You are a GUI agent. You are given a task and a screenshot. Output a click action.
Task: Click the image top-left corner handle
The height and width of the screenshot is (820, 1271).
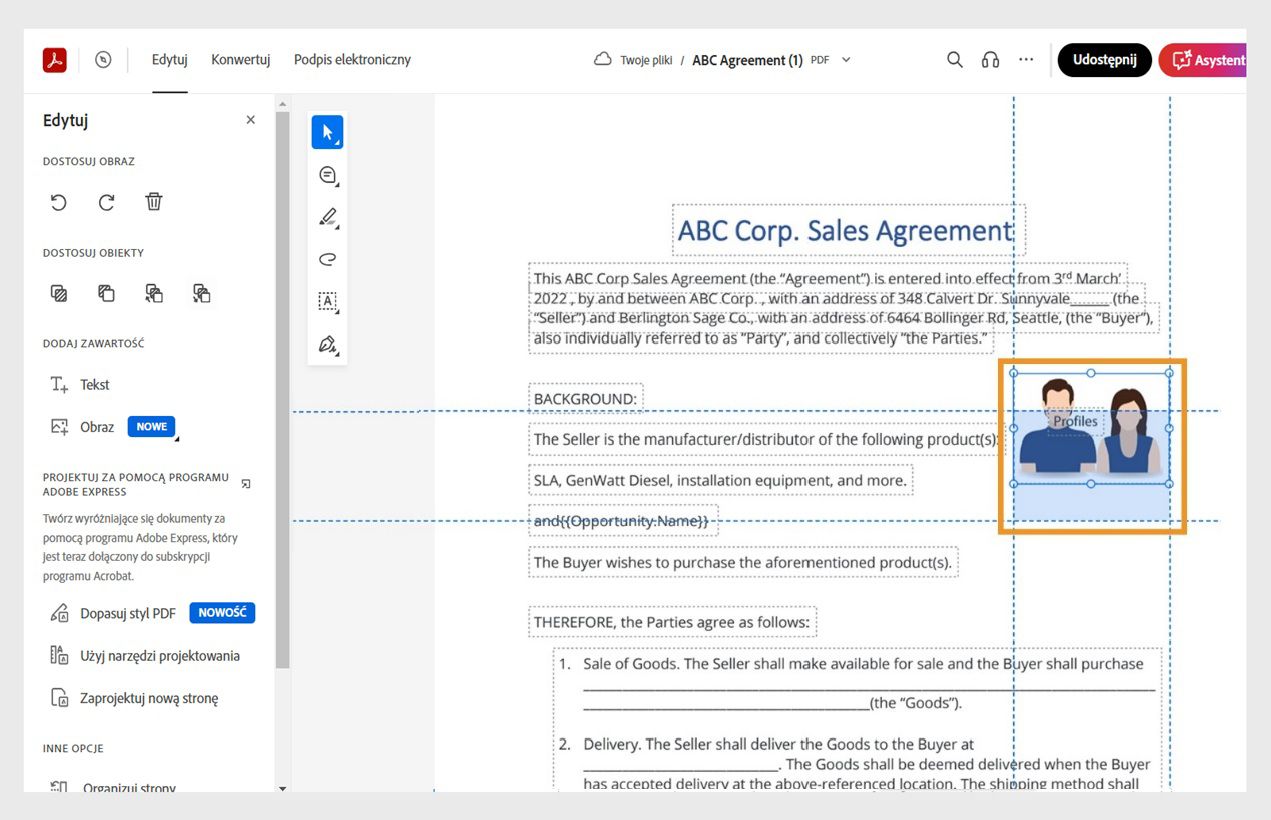pyautogui.click(x=1014, y=373)
